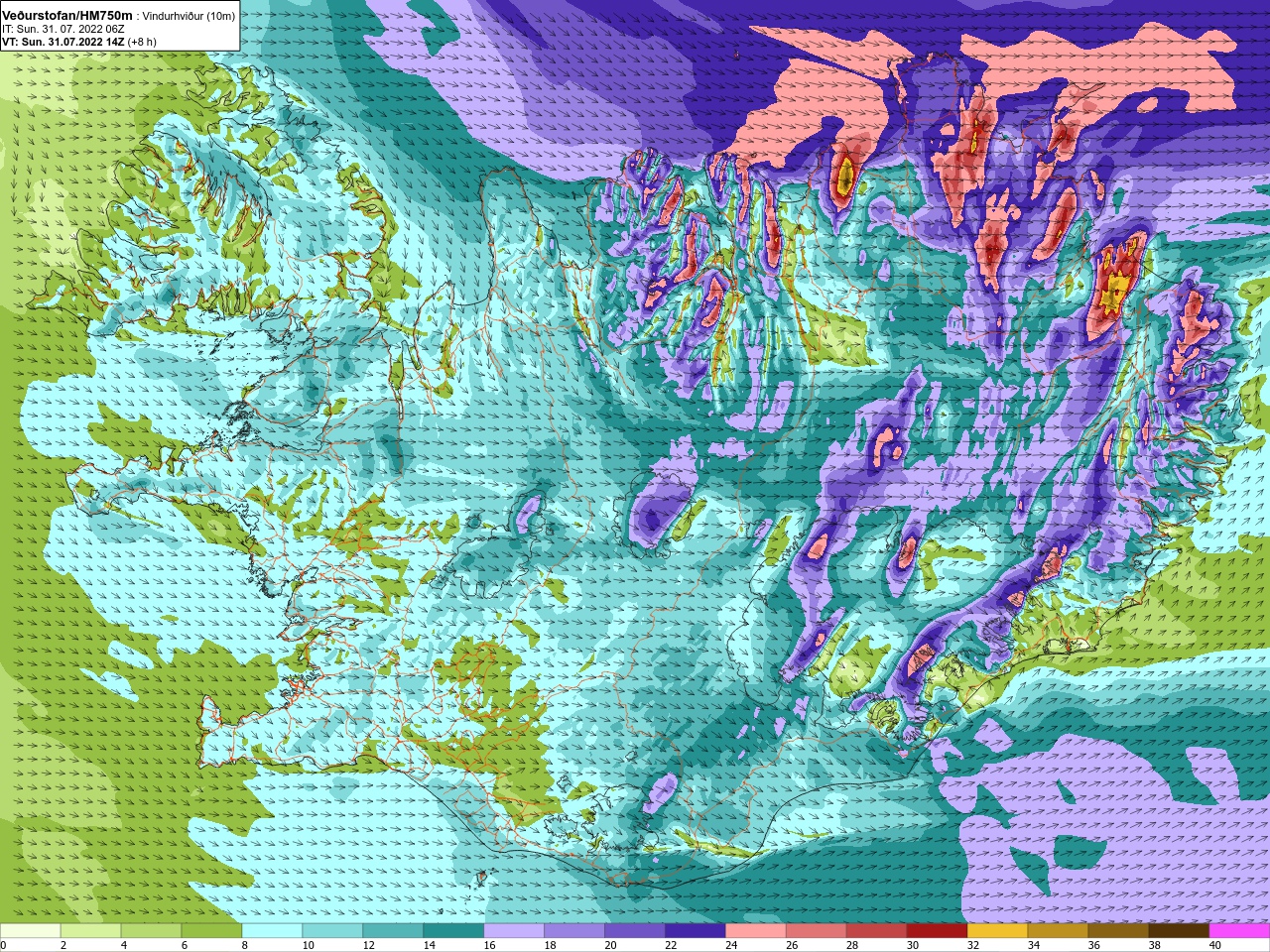Image resolution: width=1270 pixels, height=952 pixels.
Task: Select the legend value 36
Action: point(1094,945)
